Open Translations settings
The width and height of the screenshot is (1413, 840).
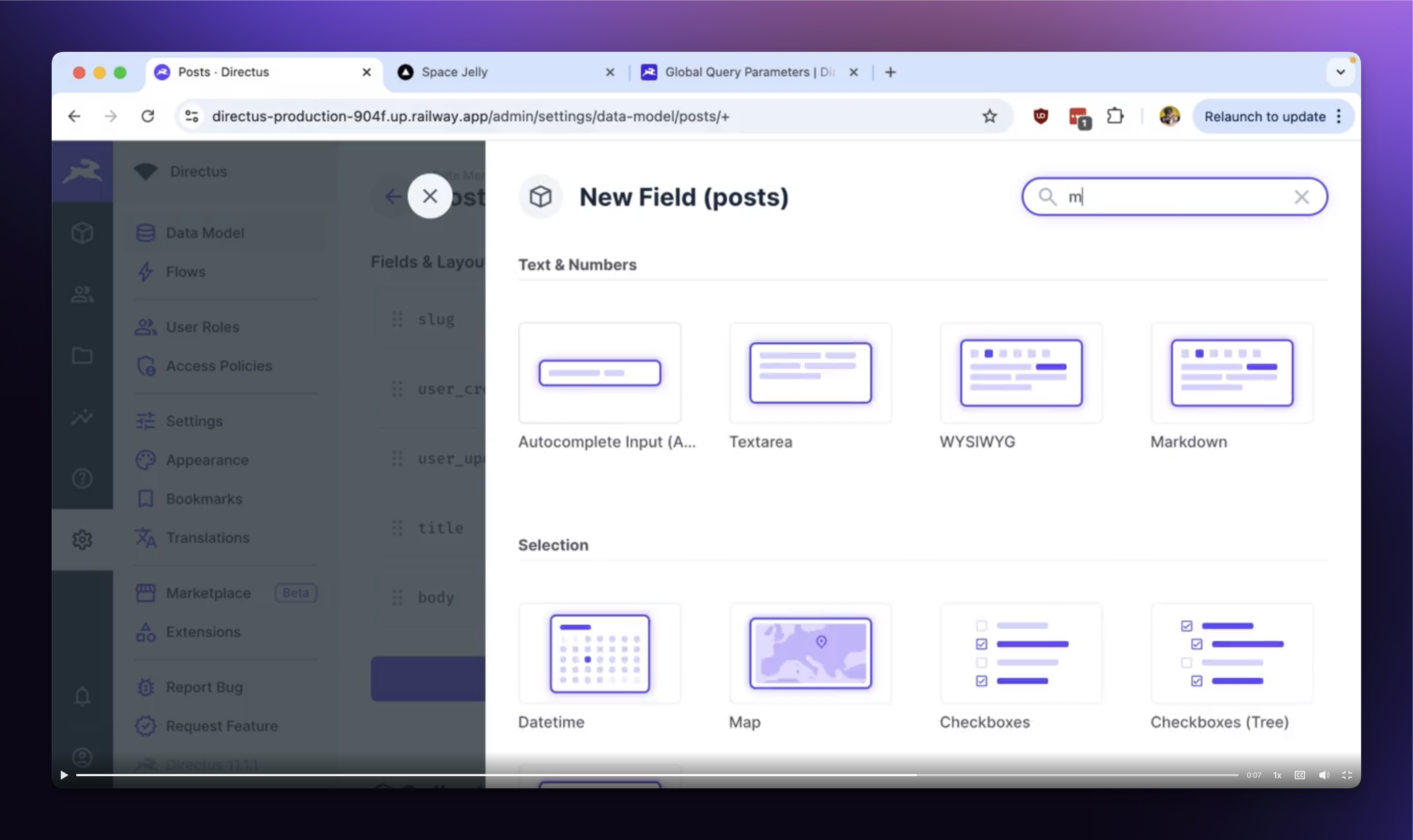(226, 537)
